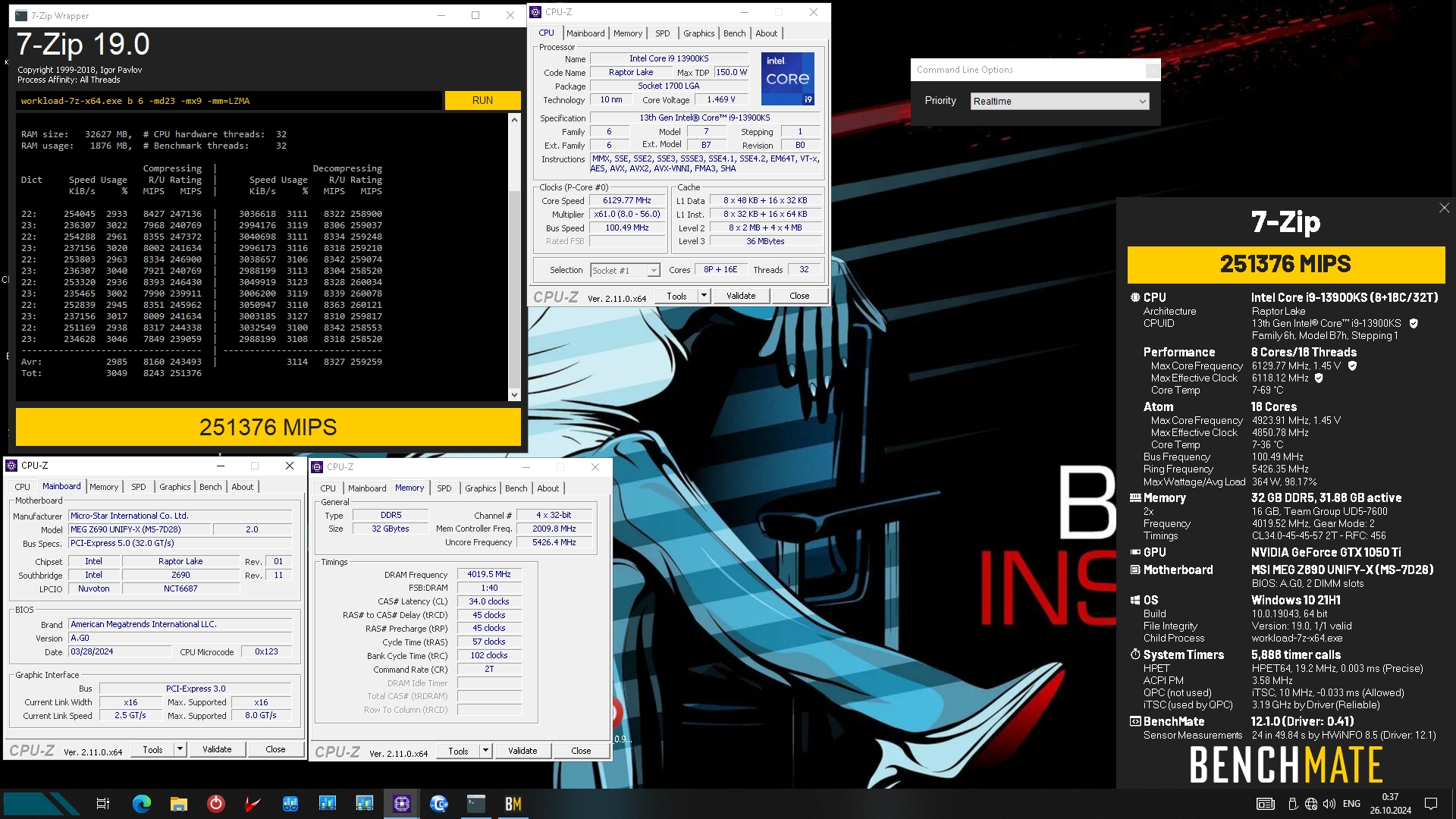Click verified shield next to CPUID line
The width and height of the screenshot is (1456, 819).
click(x=1414, y=323)
